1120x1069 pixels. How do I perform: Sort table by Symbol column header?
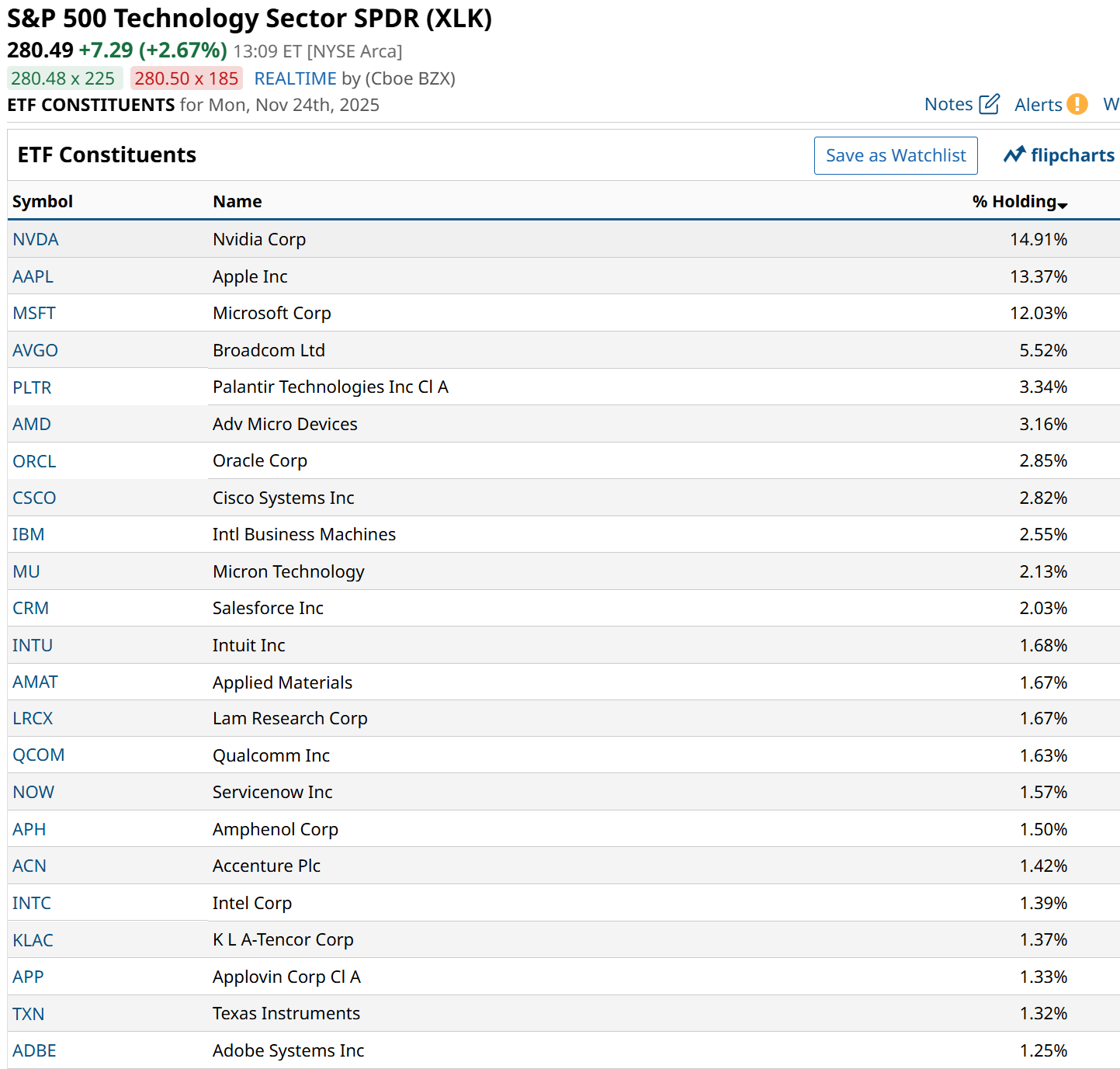point(43,201)
